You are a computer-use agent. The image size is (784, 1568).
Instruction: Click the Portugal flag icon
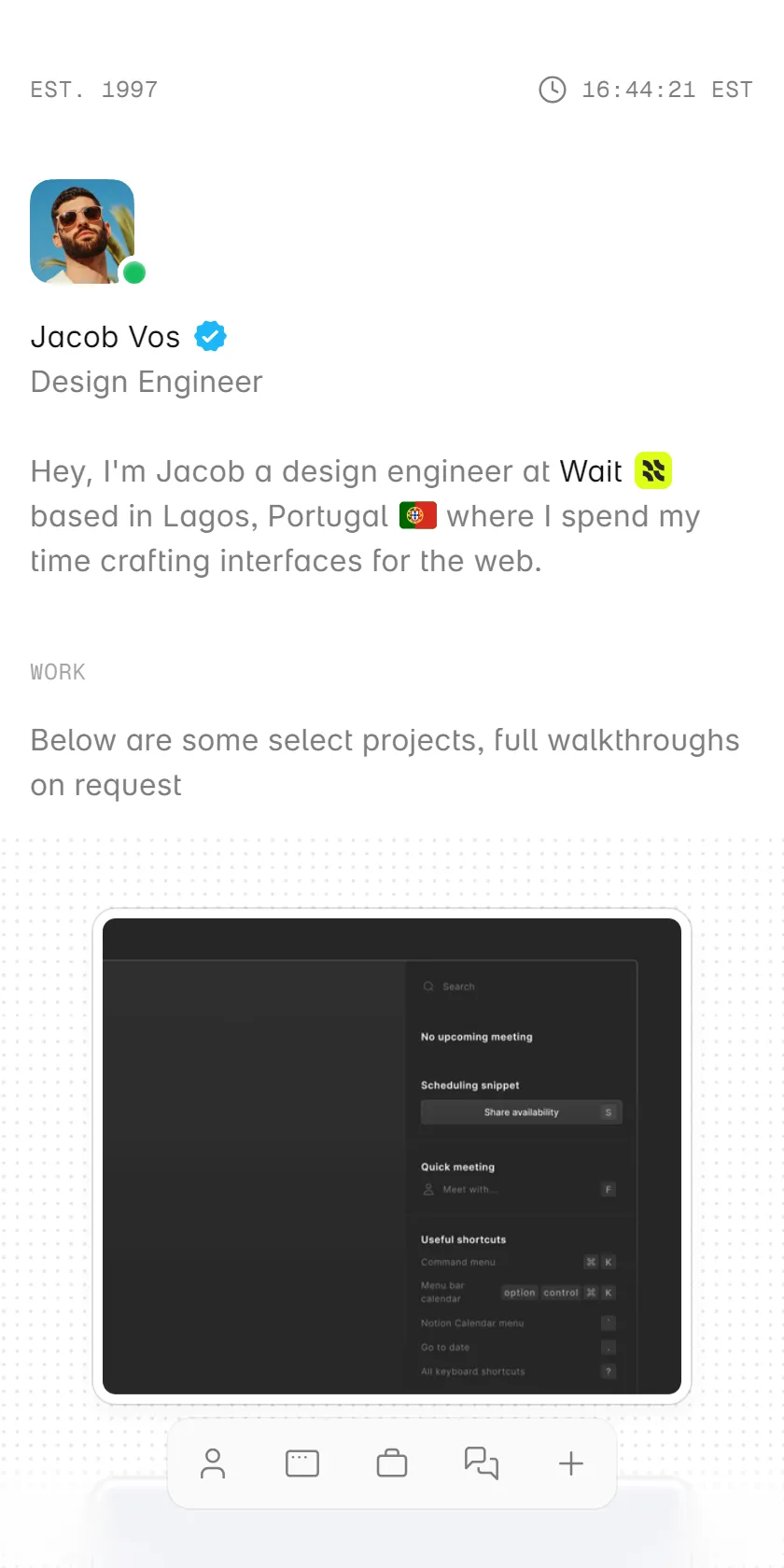(418, 515)
